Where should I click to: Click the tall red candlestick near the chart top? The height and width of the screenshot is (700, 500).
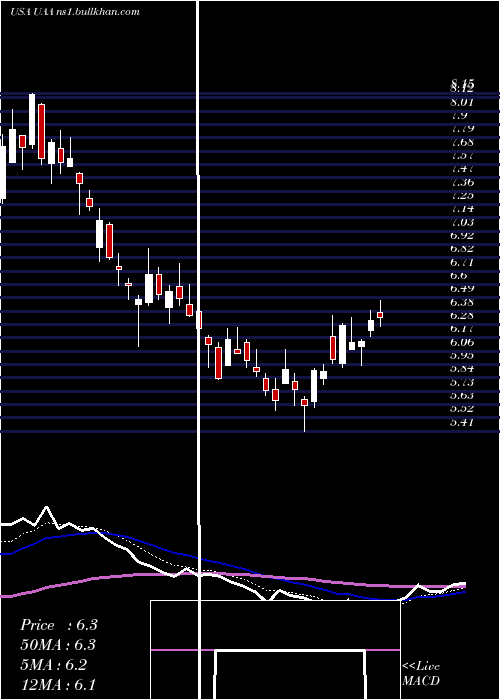42,131
